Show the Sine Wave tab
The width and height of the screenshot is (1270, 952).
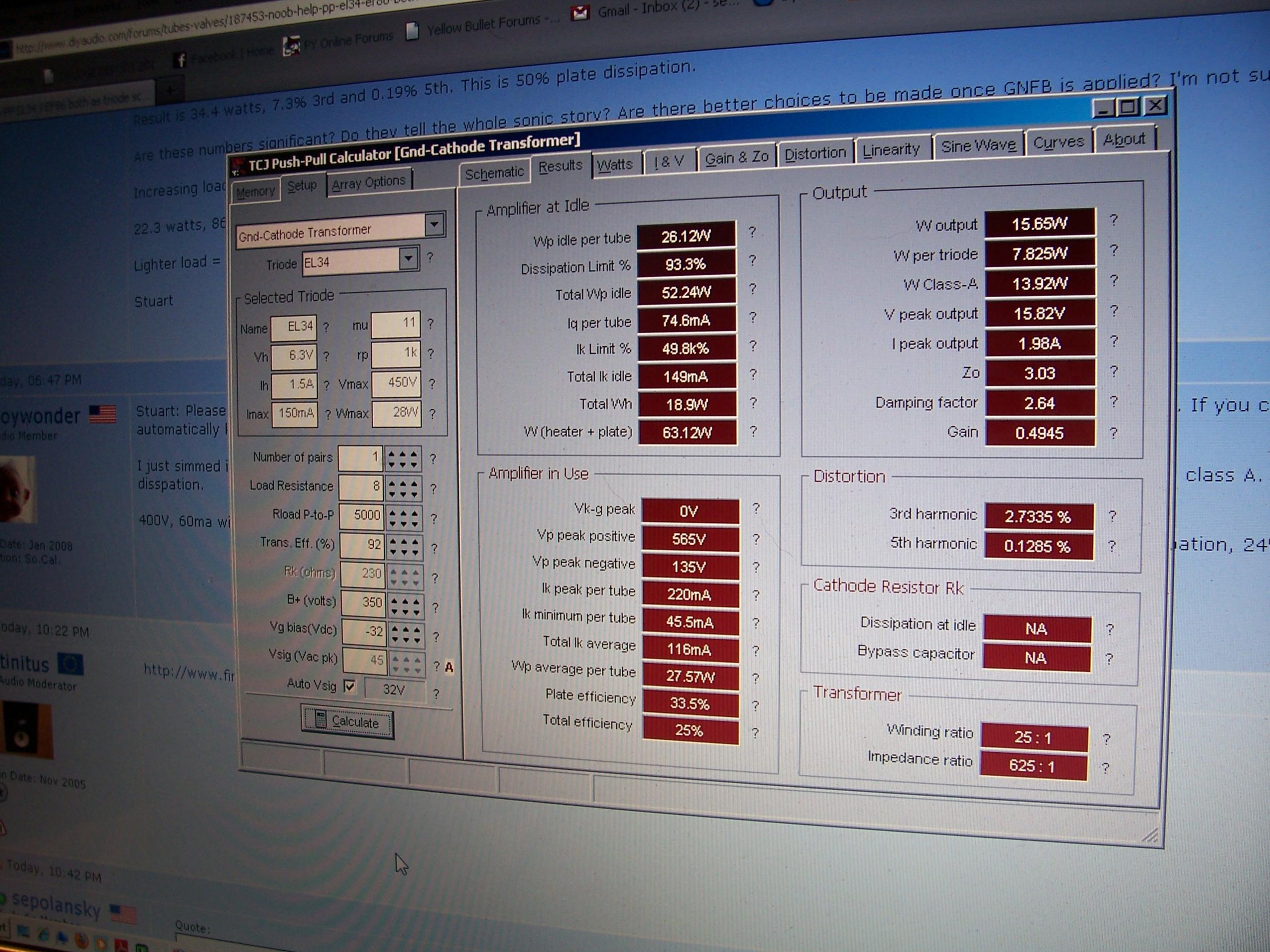[x=978, y=145]
